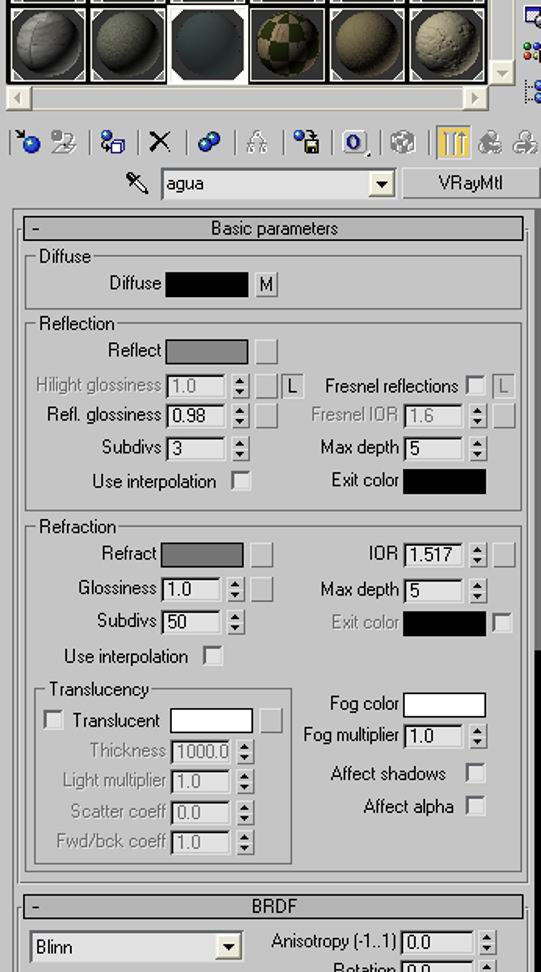The width and height of the screenshot is (541, 972).
Task: Click Put Material to Scene icon
Action: [x=63, y=142]
